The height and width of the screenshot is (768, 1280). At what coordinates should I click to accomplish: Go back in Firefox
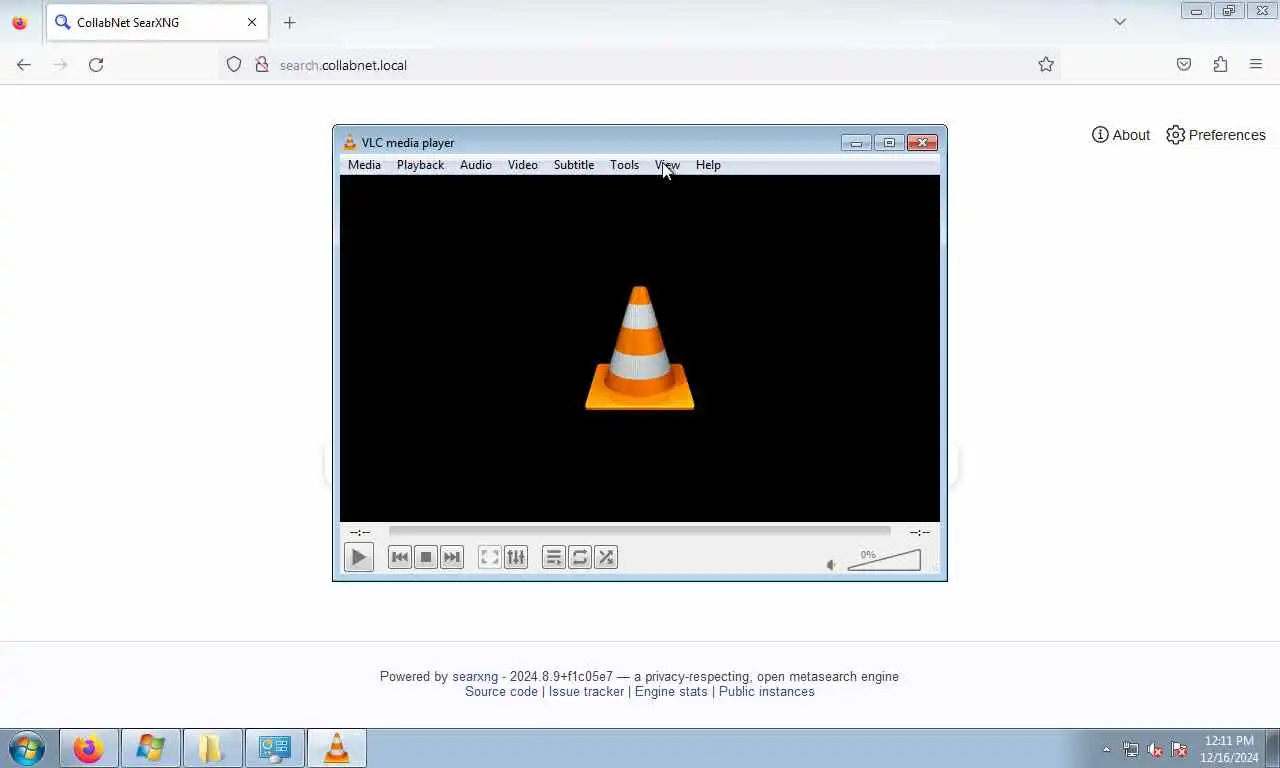click(x=24, y=65)
